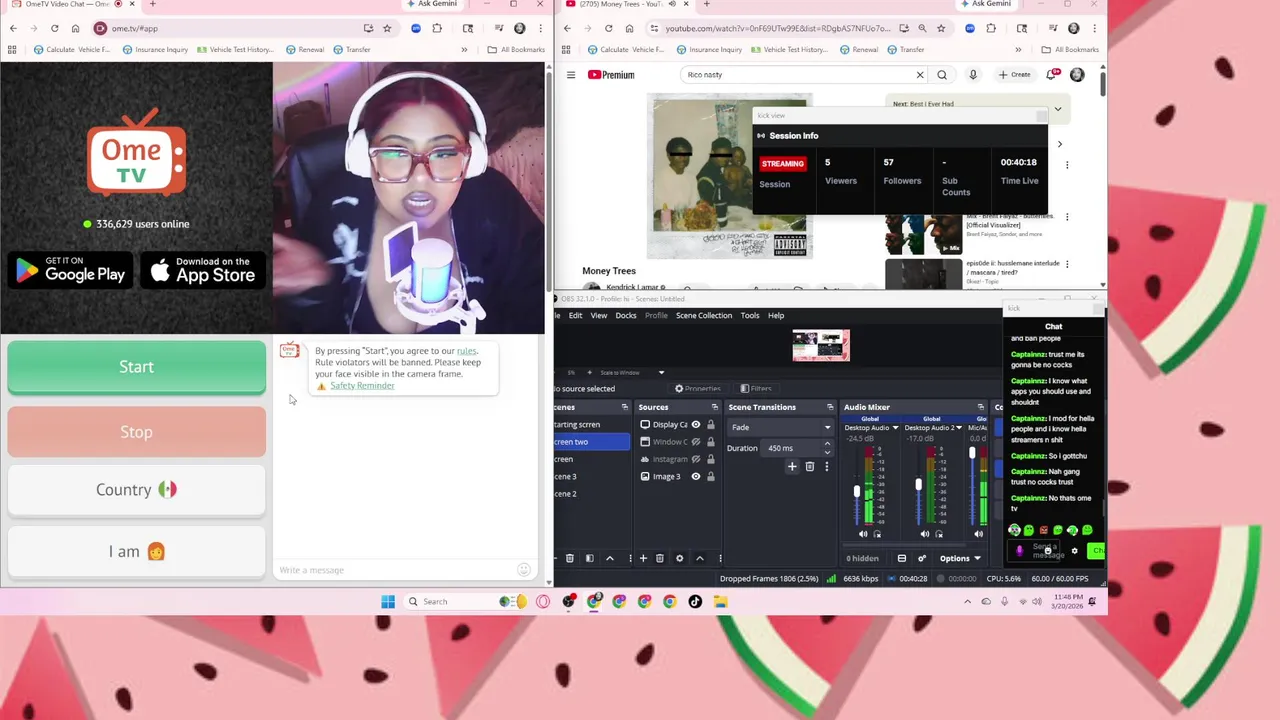Adjust the Mic/Aux volume fader
Screen dimensions: 1280x720
point(972,454)
